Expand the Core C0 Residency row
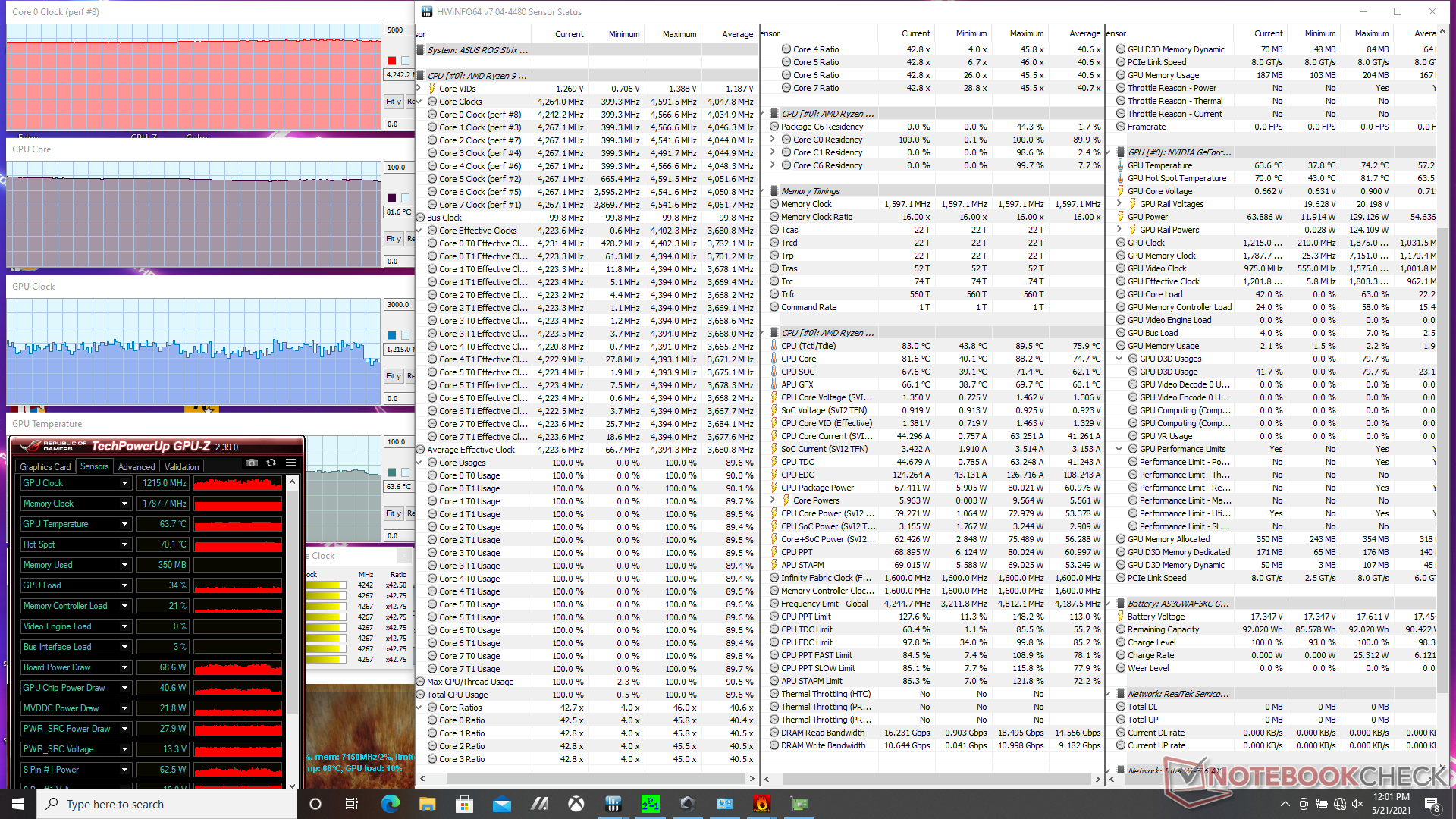1456x819 pixels. [x=773, y=140]
